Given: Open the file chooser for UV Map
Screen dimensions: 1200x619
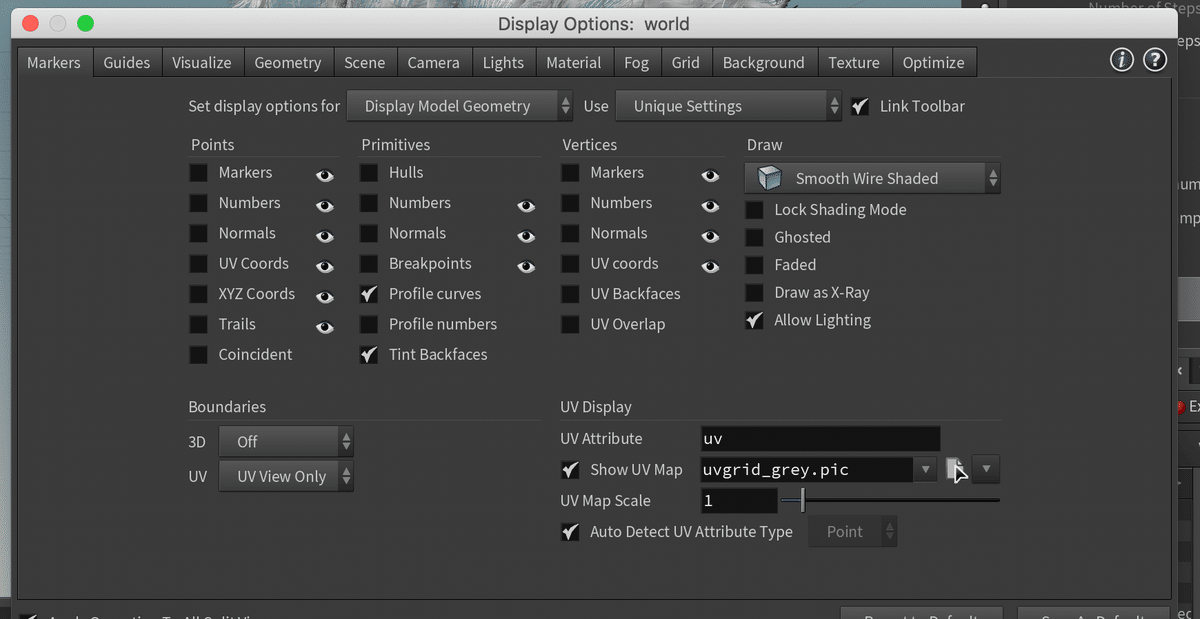Looking at the screenshot, I should point(956,469).
